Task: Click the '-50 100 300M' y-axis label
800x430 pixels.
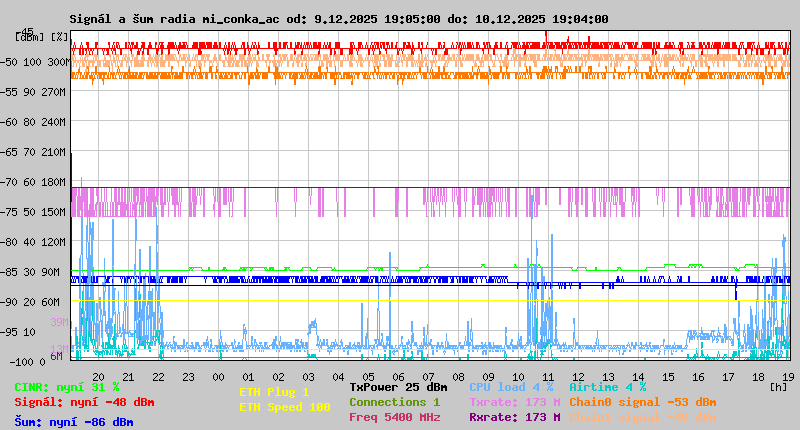Action: point(35,62)
